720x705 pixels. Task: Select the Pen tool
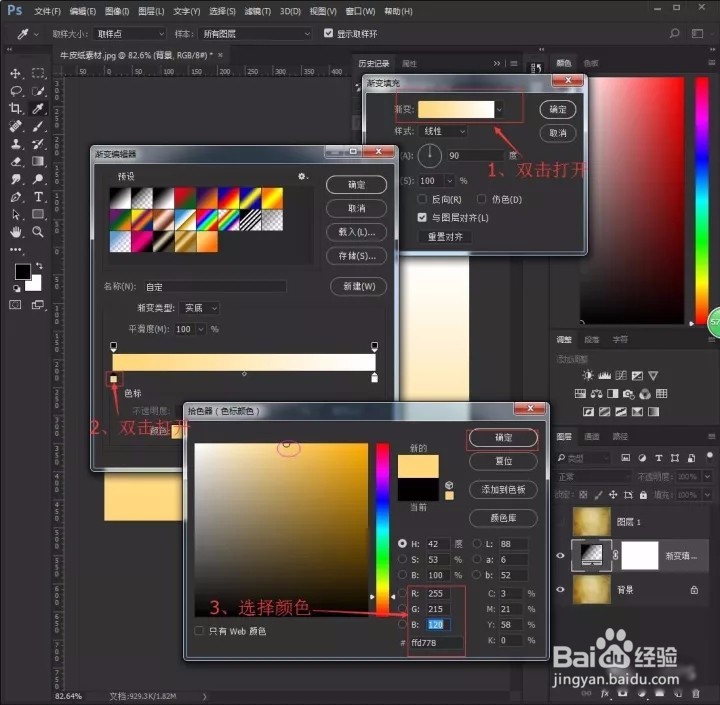(16, 197)
